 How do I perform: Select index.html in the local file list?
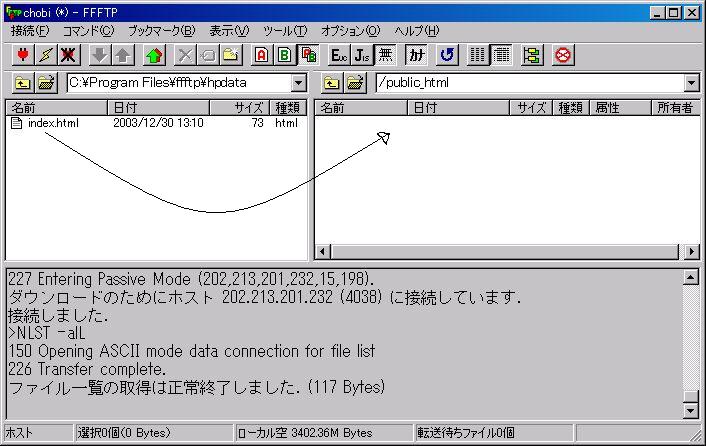pos(52,123)
